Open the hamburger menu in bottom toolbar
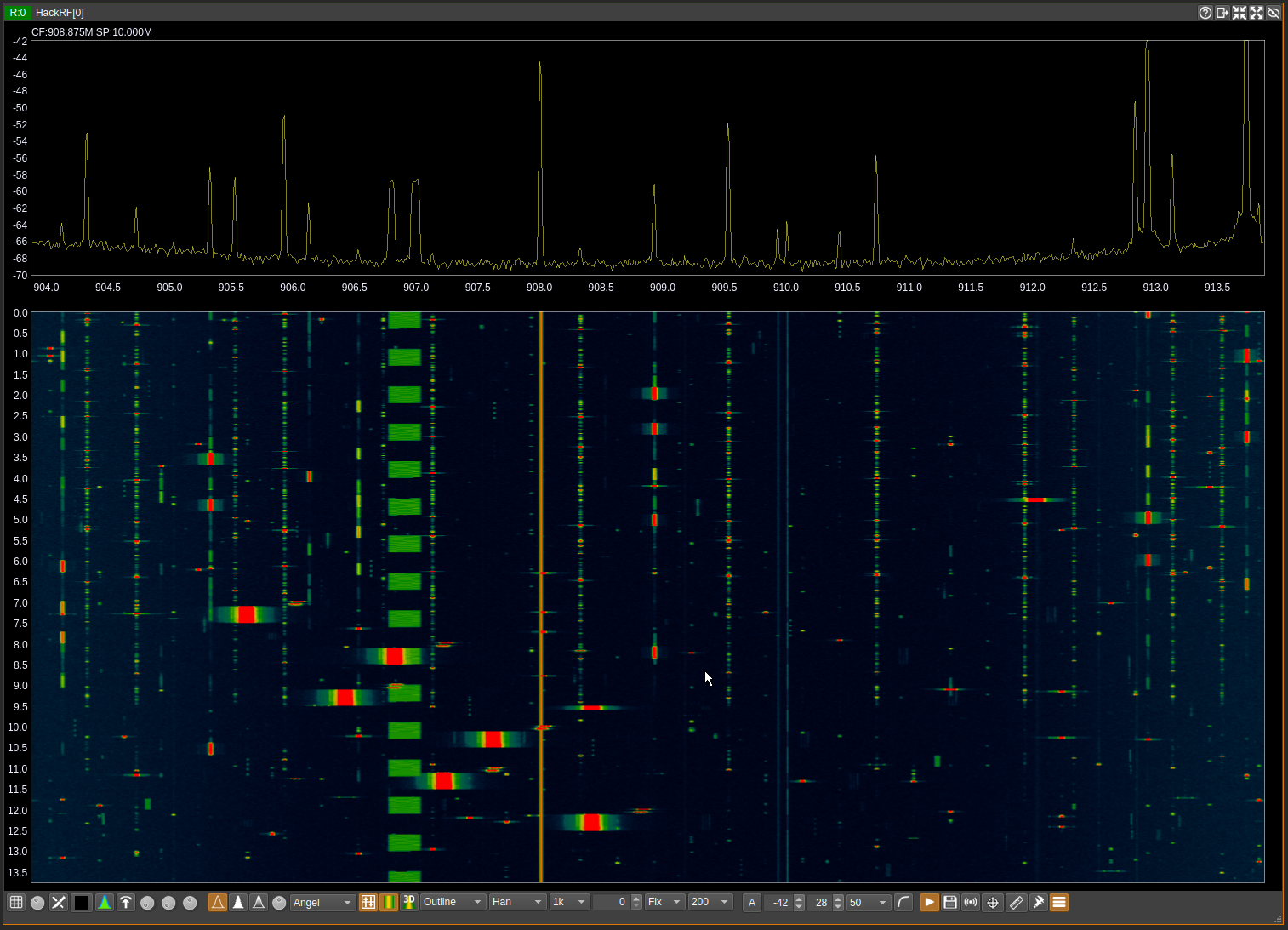This screenshot has width=1288, height=930. pos(1059,902)
